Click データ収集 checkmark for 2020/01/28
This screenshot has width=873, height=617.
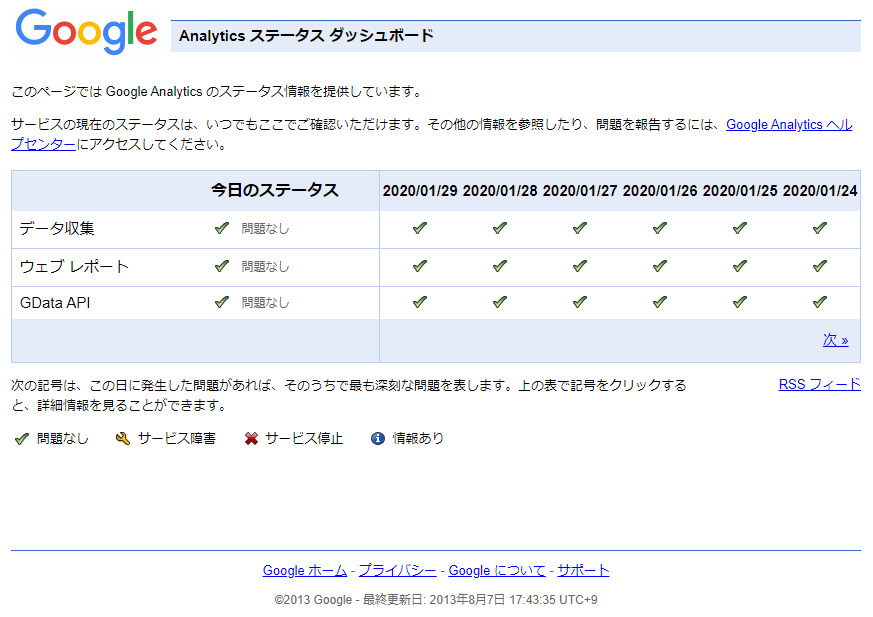pos(500,228)
